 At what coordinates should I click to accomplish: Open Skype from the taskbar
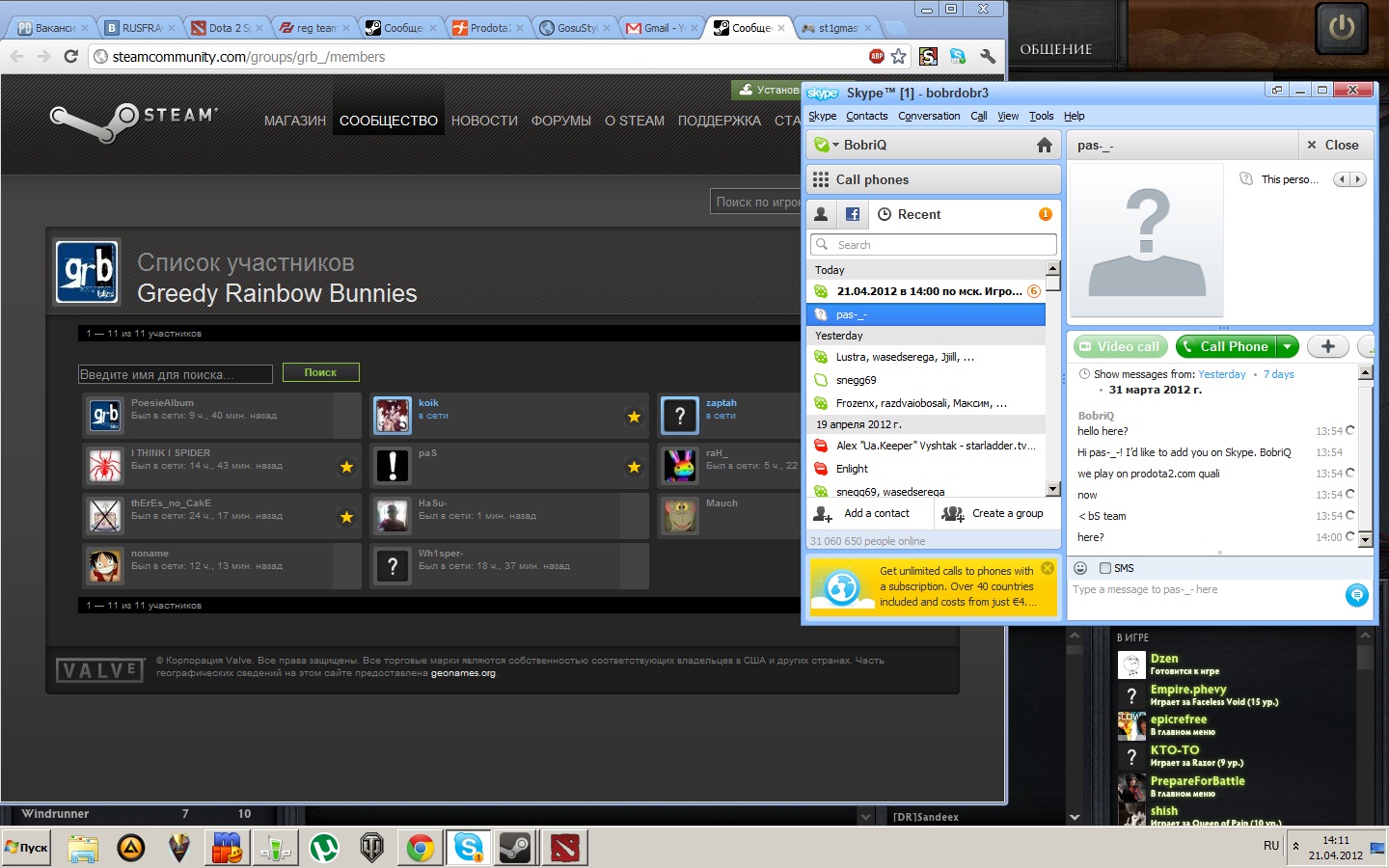pyautogui.click(x=468, y=848)
